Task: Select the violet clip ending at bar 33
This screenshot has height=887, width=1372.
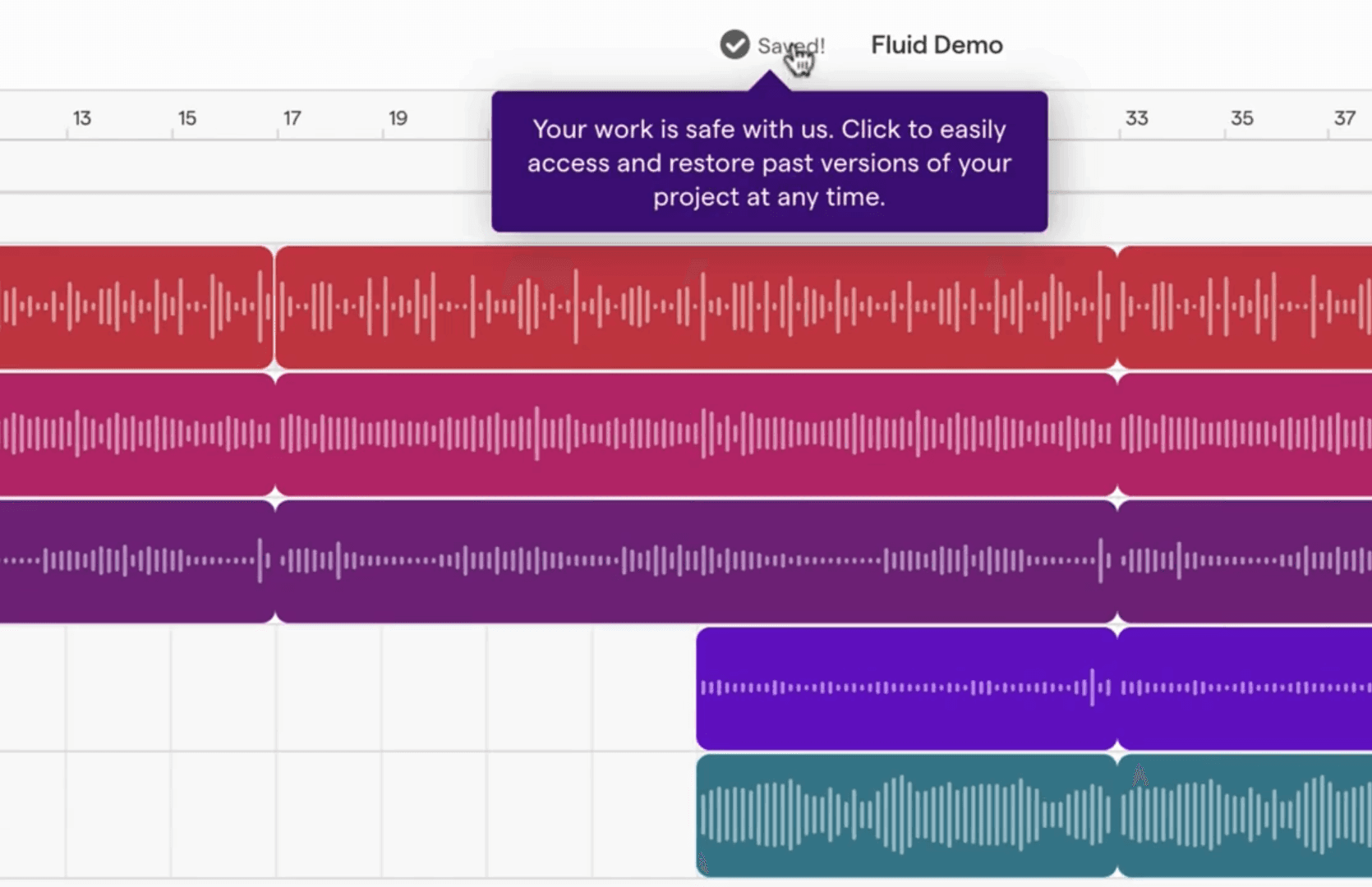Action: (x=906, y=688)
